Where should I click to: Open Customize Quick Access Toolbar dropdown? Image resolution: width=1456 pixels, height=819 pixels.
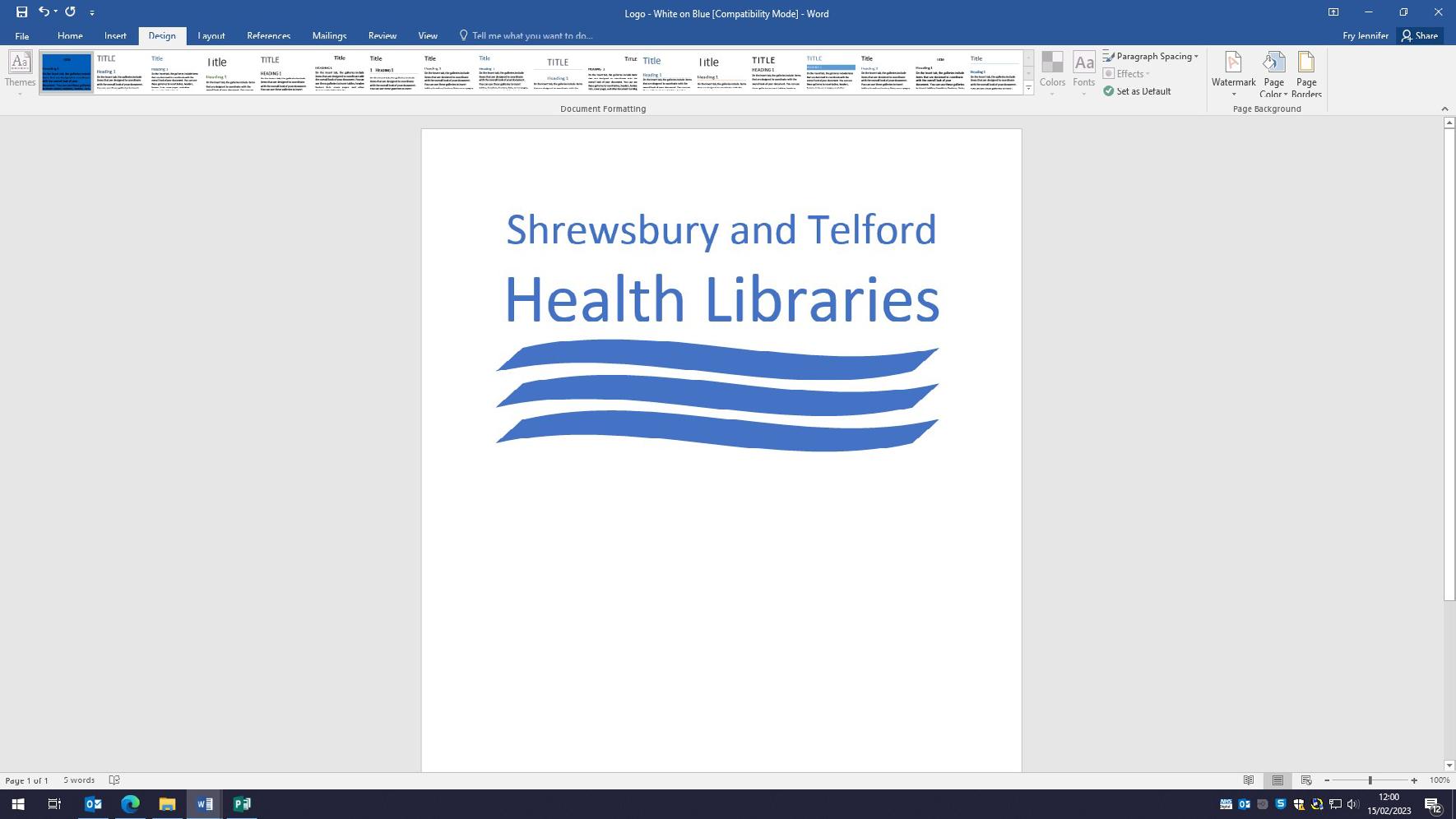92,12
